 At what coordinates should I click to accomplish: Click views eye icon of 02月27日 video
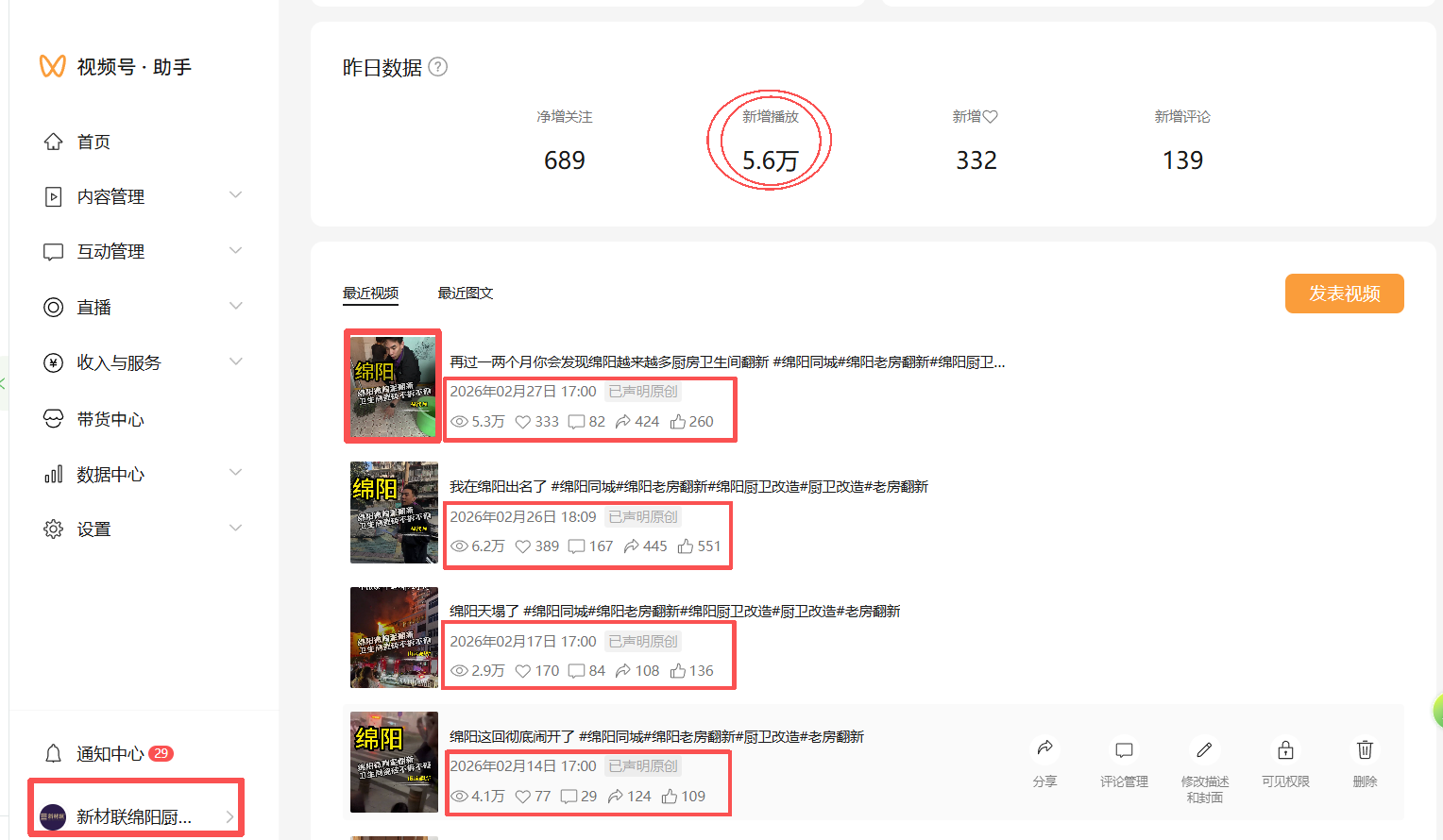459,422
